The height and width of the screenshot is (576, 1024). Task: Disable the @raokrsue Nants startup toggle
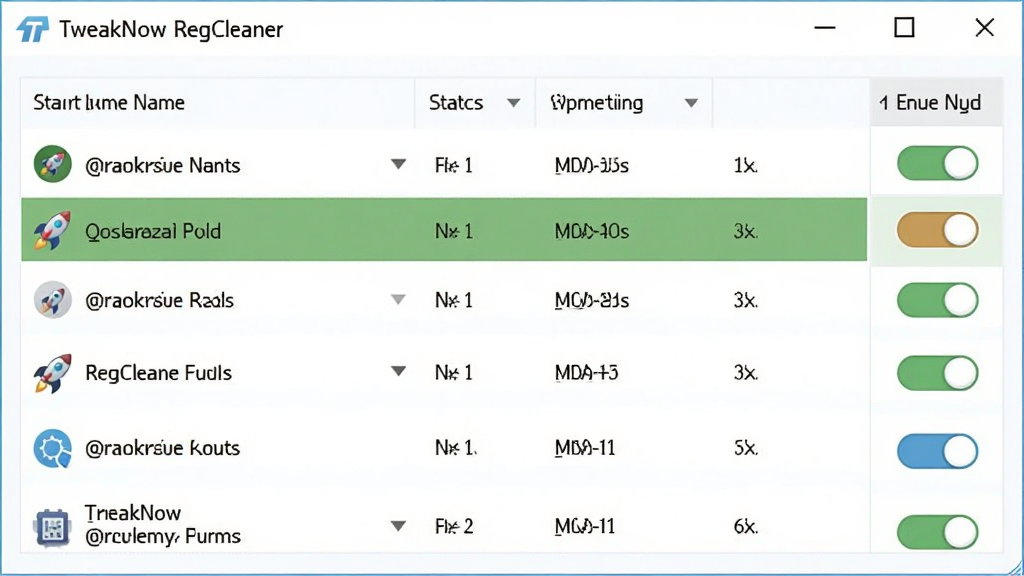(x=937, y=163)
